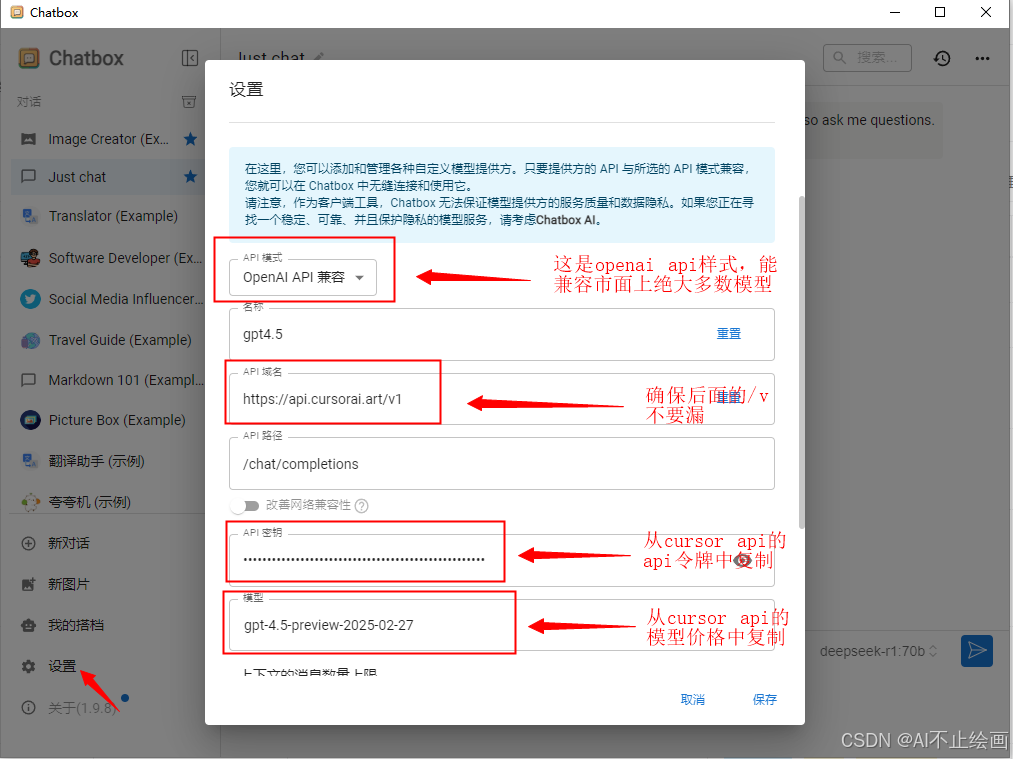Click the 翻译助手 avatar icon
The width and height of the screenshot is (1013, 759).
pyautogui.click(x=30, y=461)
